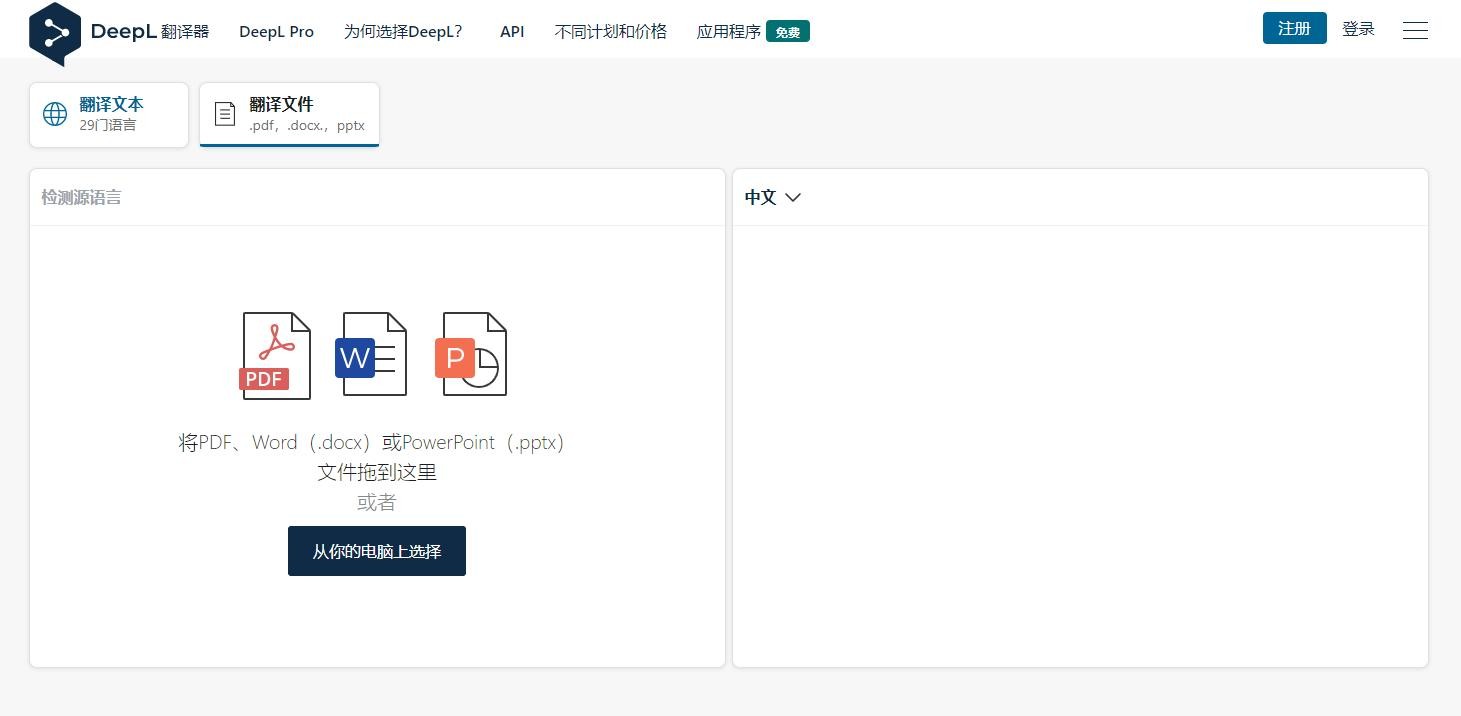Image resolution: width=1461 pixels, height=716 pixels.
Task: Click the PDF file type icon
Action: [x=275, y=355]
